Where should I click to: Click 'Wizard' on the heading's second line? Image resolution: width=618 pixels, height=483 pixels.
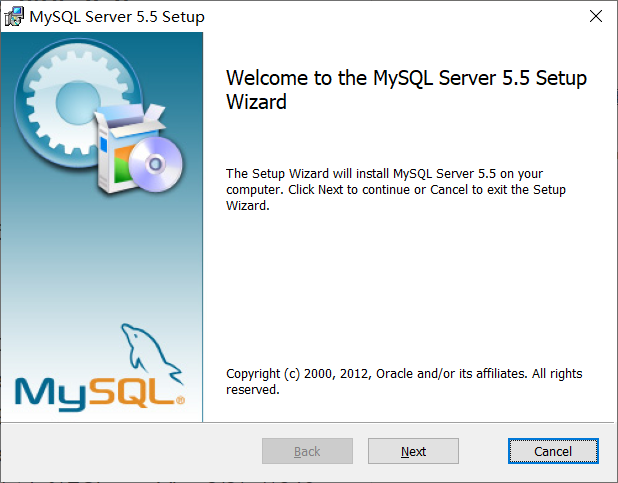coord(256,102)
